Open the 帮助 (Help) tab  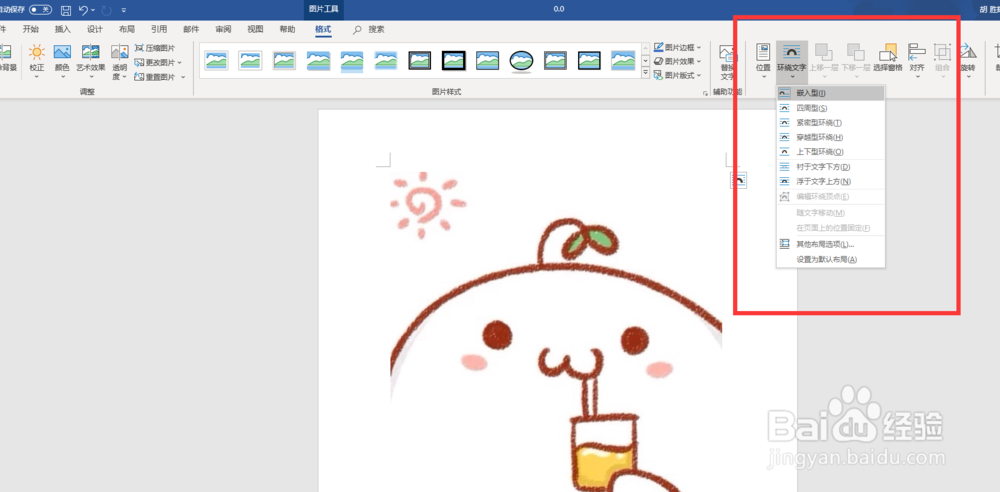(288, 29)
